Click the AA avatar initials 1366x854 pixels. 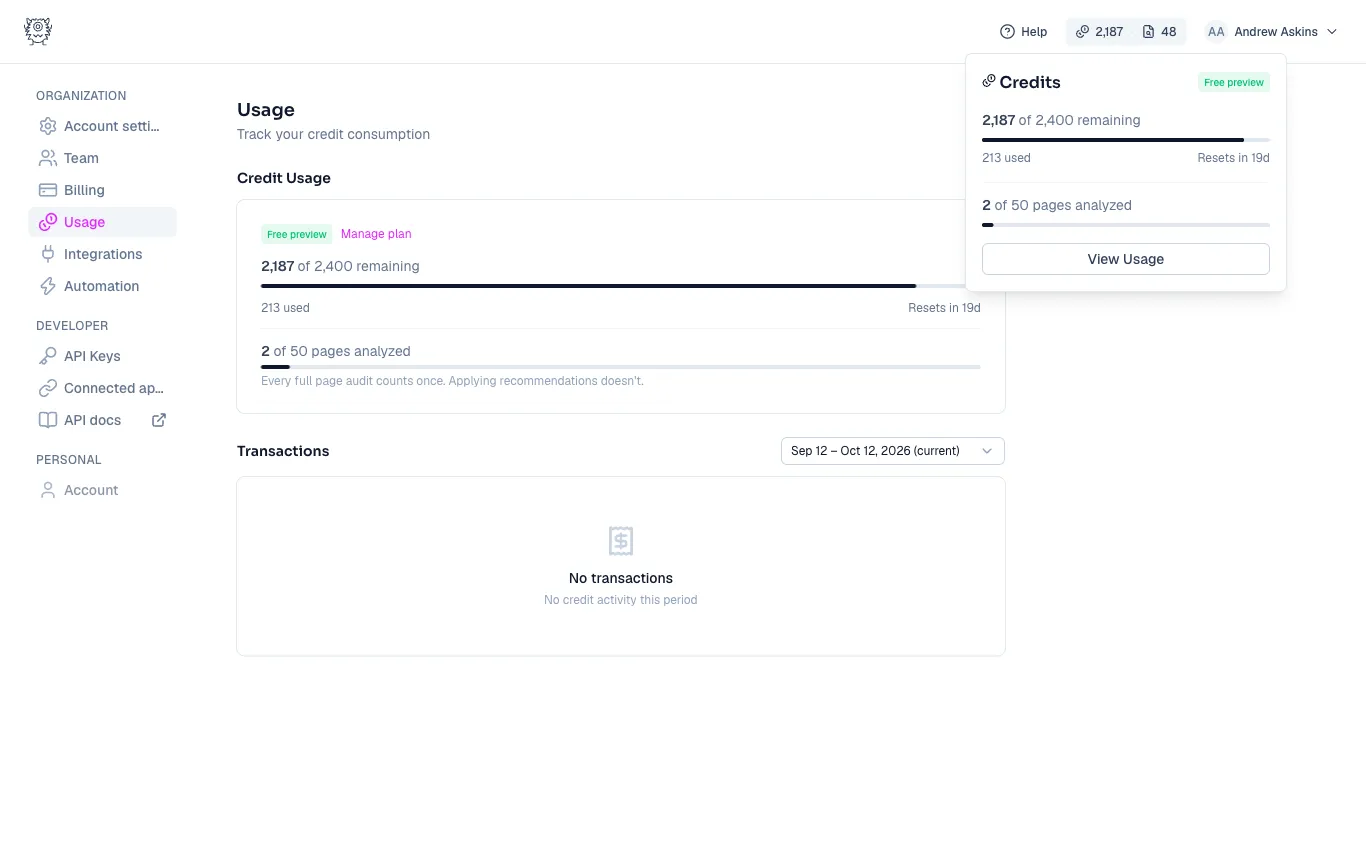coord(1216,32)
